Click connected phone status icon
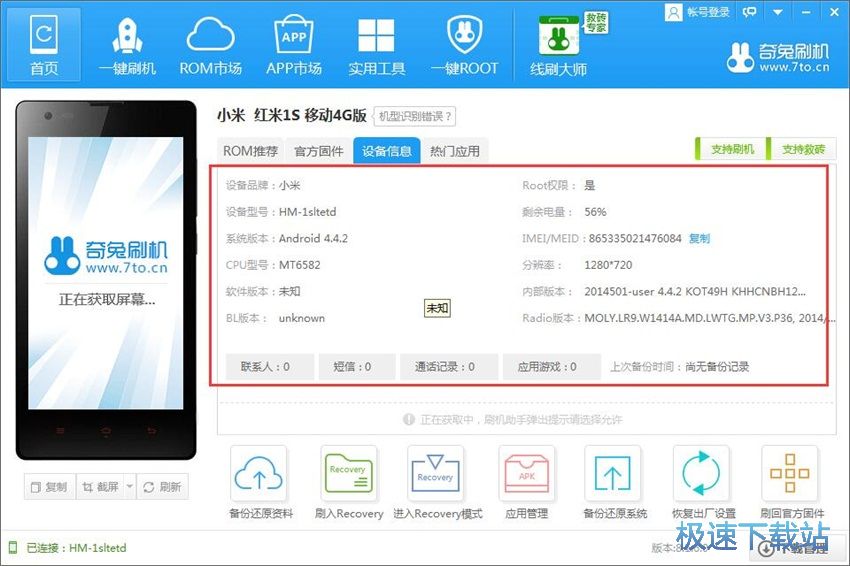 (x=13, y=547)
